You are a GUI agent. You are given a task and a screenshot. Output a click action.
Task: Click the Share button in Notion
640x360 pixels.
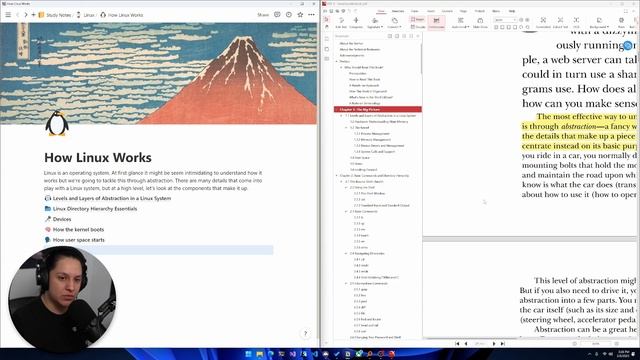click(x=263, y=15)
